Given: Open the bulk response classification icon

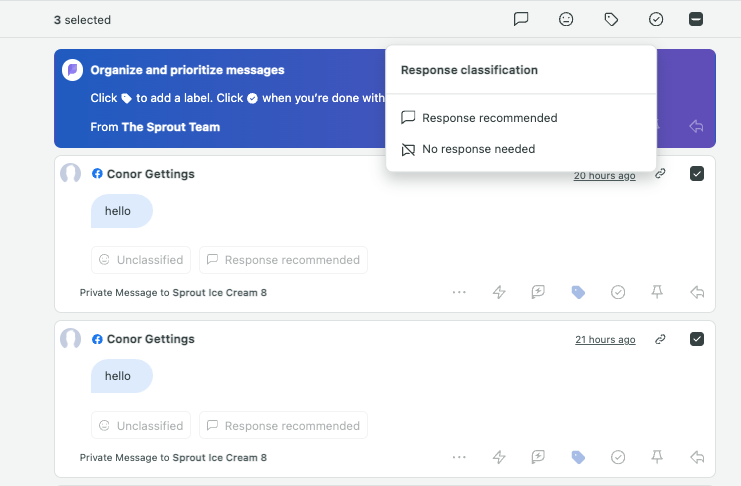Looking at the screenshot, I should point(521,19).
